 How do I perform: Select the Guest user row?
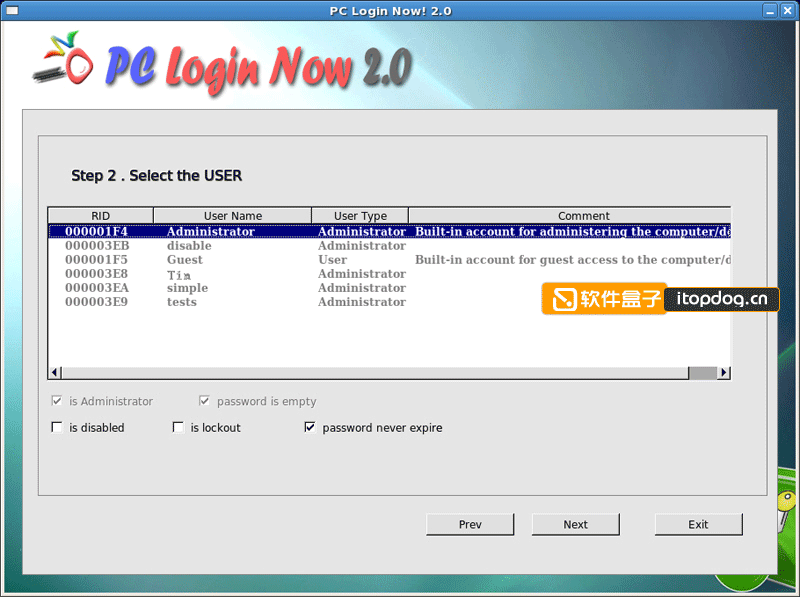click(390, 260)
